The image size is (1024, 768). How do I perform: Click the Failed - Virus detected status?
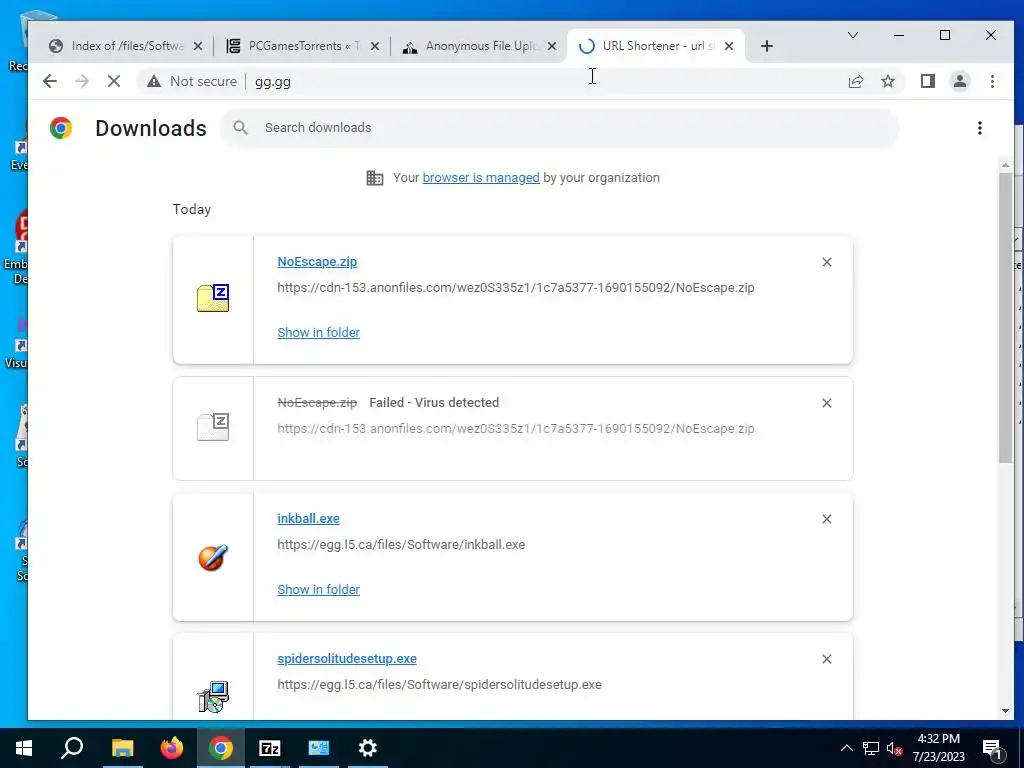[x=434, y=402]
